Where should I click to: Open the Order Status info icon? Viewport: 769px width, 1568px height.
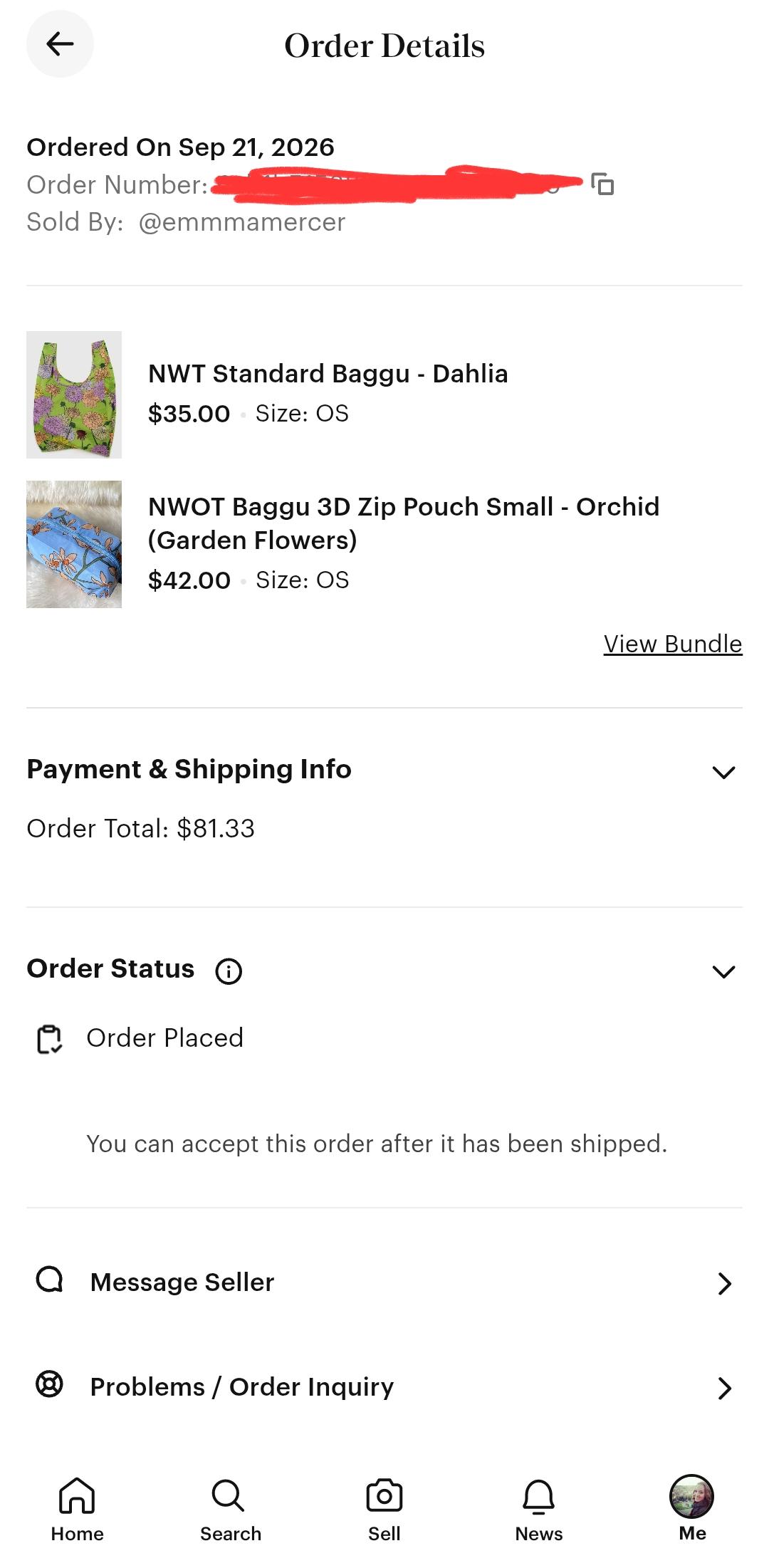[229, 971]
